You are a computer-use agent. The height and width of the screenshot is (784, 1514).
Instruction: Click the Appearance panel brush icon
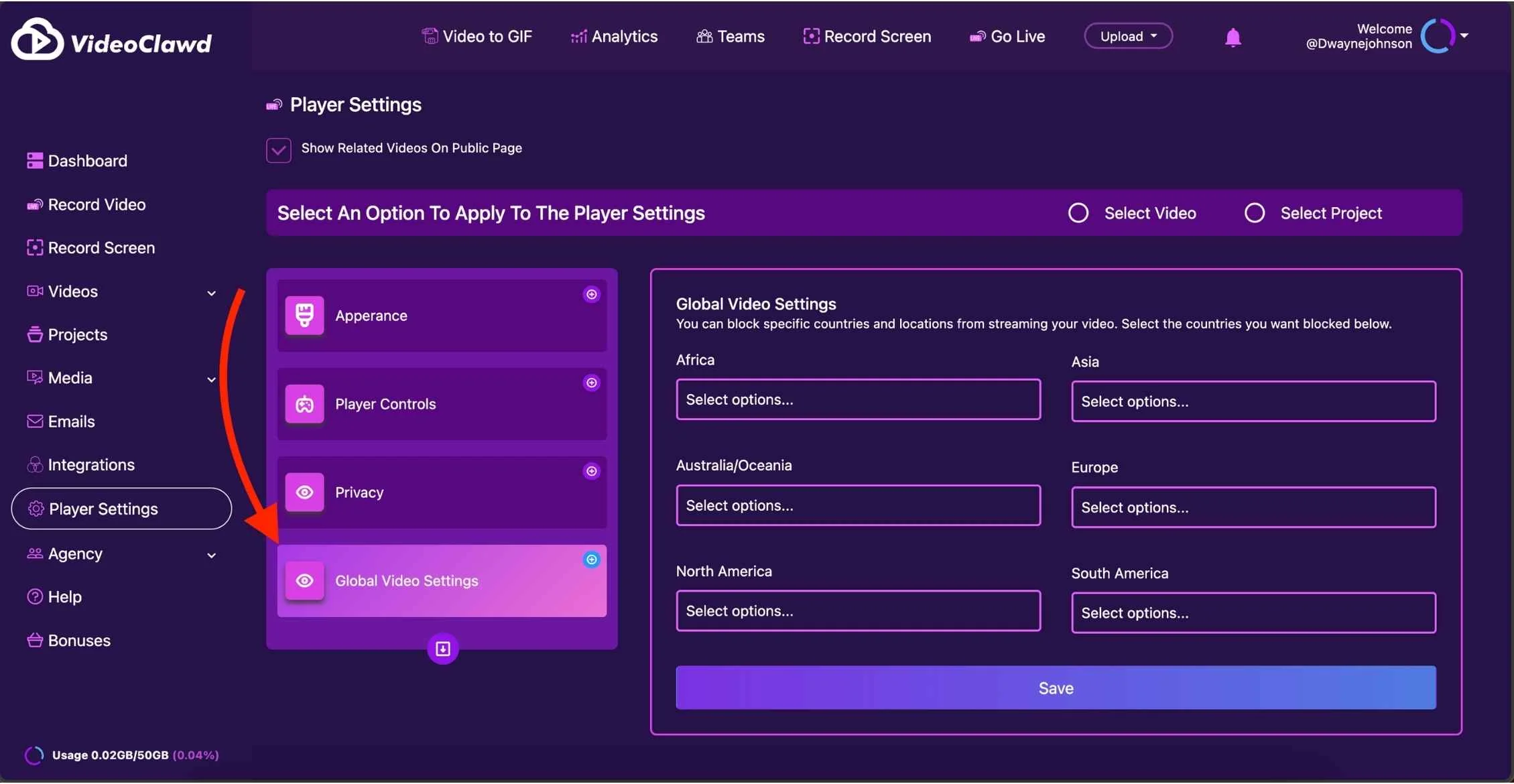click(x=304, y=315)
